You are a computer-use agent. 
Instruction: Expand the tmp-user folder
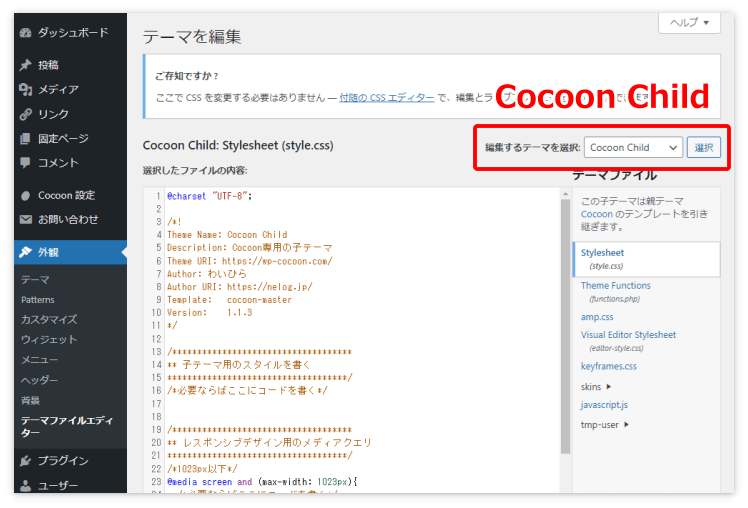605,425
